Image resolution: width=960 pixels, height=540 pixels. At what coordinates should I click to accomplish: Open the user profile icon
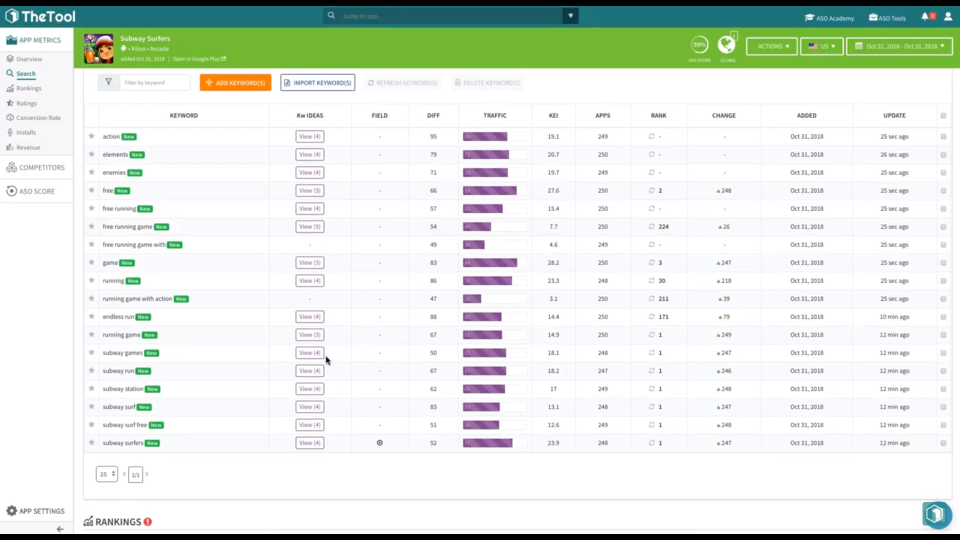(948, 17)
